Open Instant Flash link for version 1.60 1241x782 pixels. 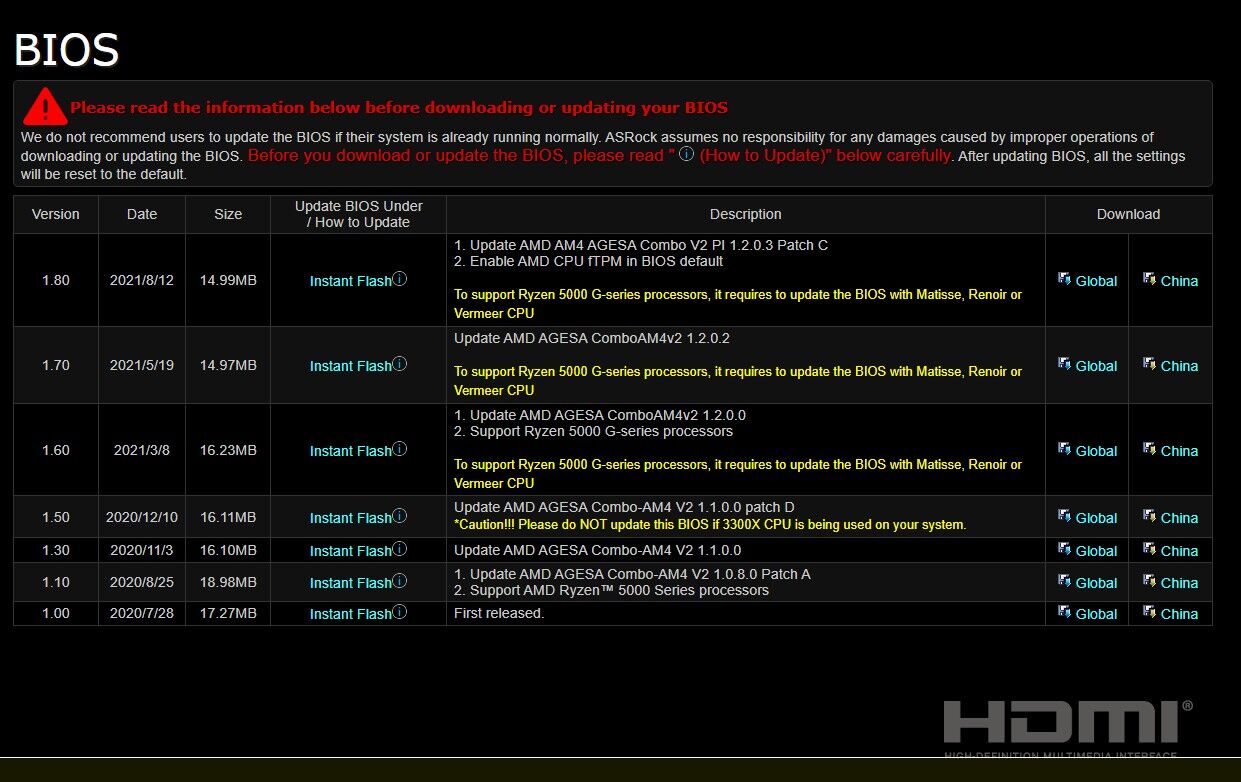pyautogui.click(x=350, y=451)
